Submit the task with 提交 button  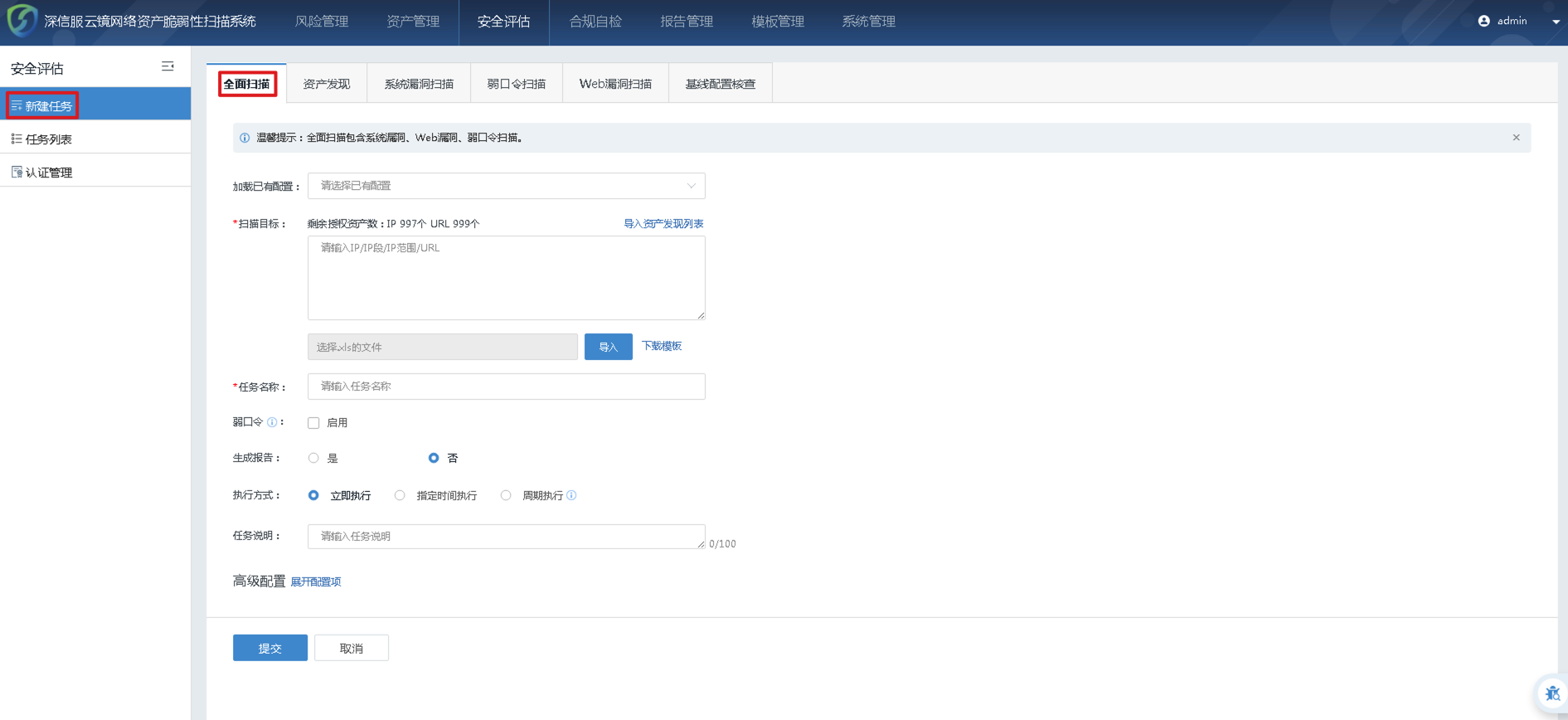tap(270, 648)
